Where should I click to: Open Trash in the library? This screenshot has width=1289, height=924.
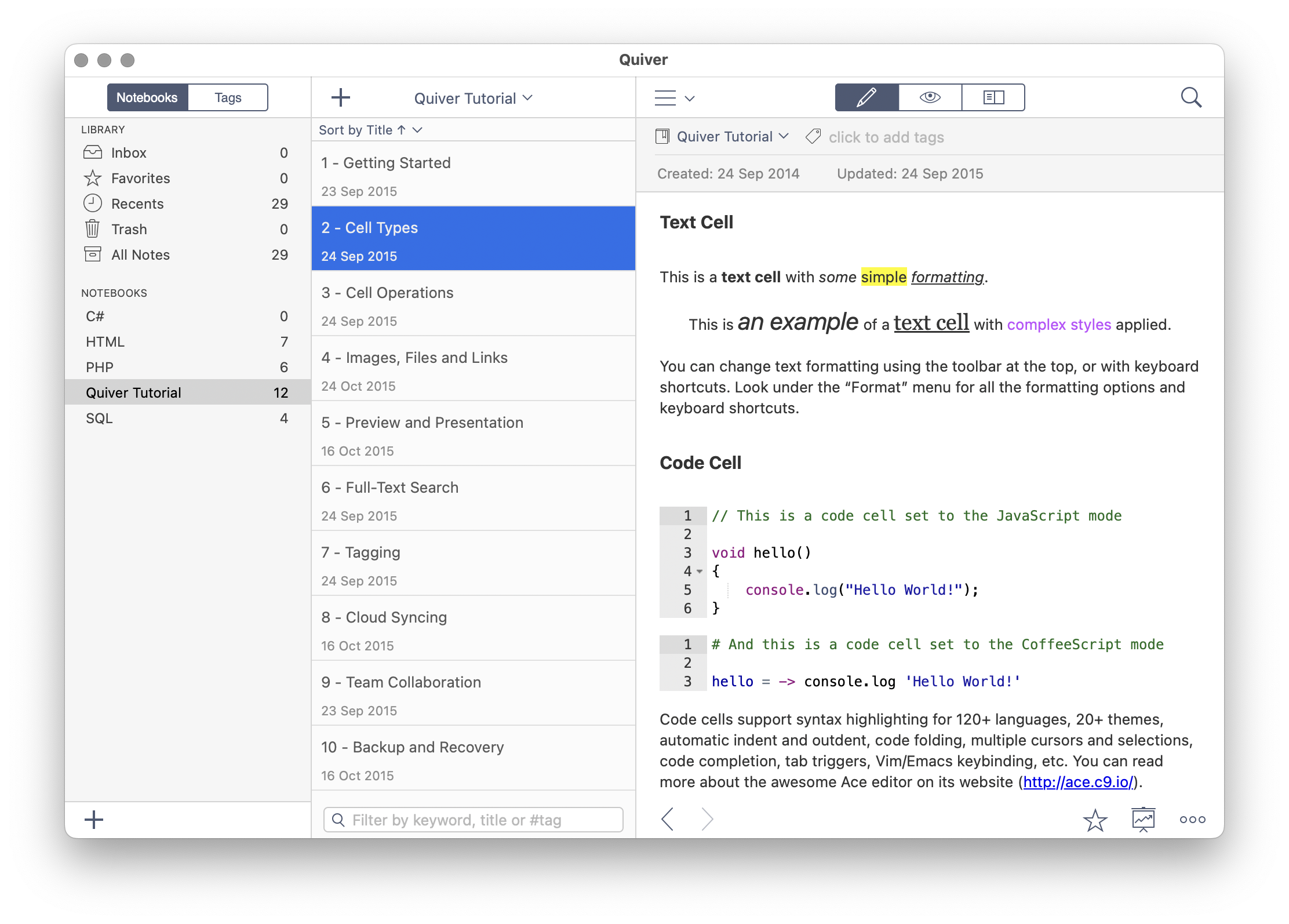188,229
